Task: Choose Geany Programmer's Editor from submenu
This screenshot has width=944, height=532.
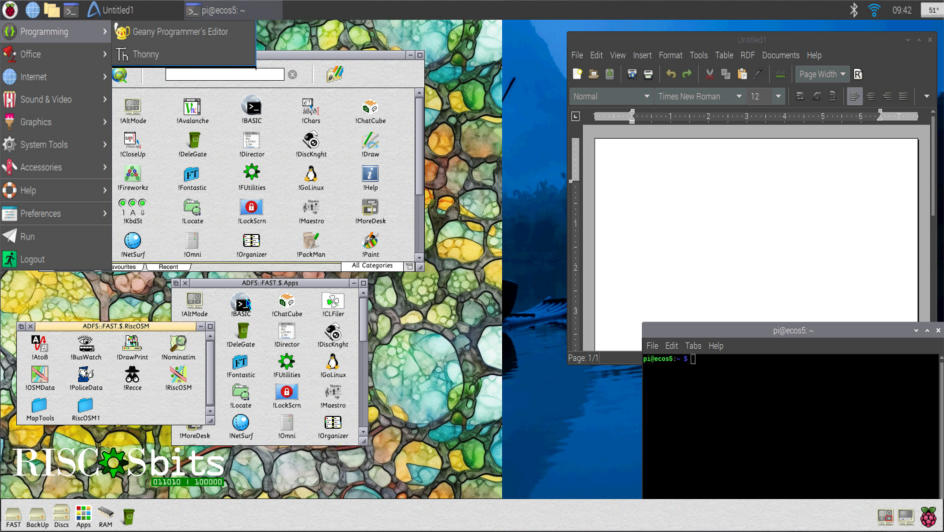Action: (184, 31)
